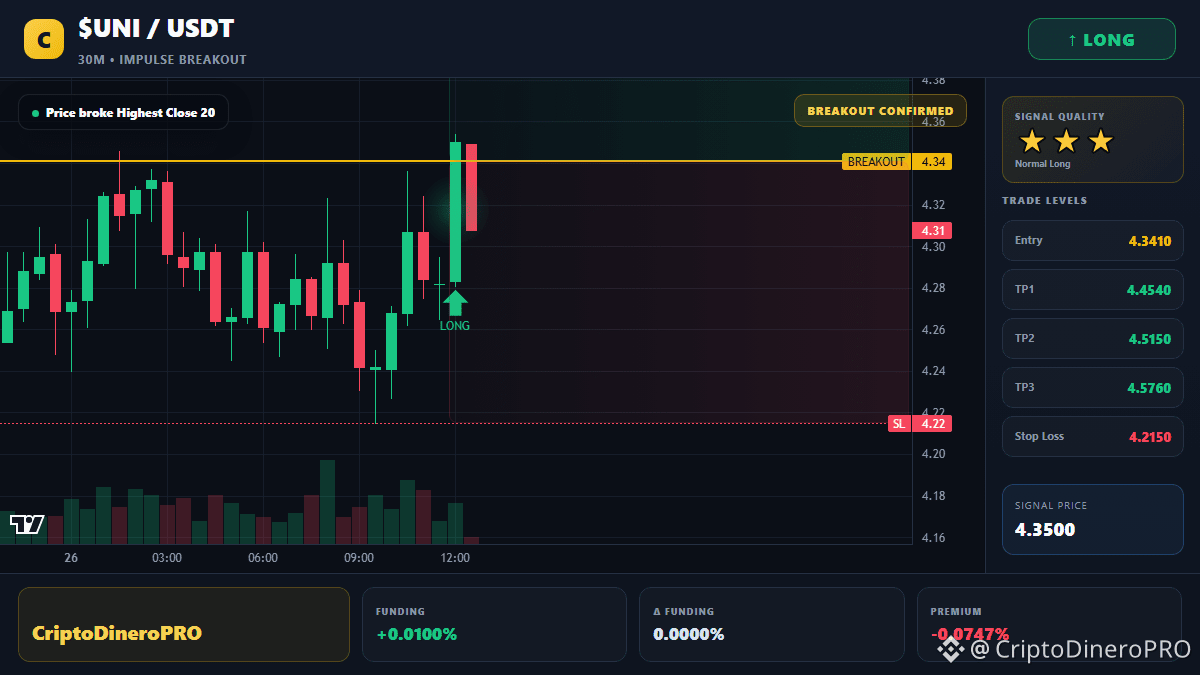
Task: Select the Entry 4.3410 trade level row
Action: coord(1093,240)
